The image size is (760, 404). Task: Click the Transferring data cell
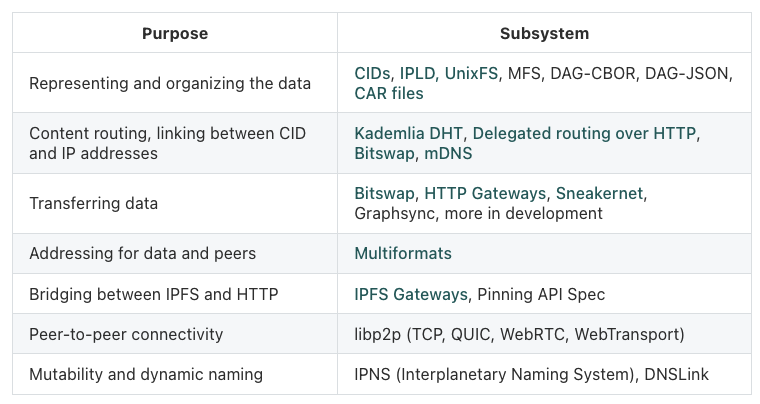(175, 203)
